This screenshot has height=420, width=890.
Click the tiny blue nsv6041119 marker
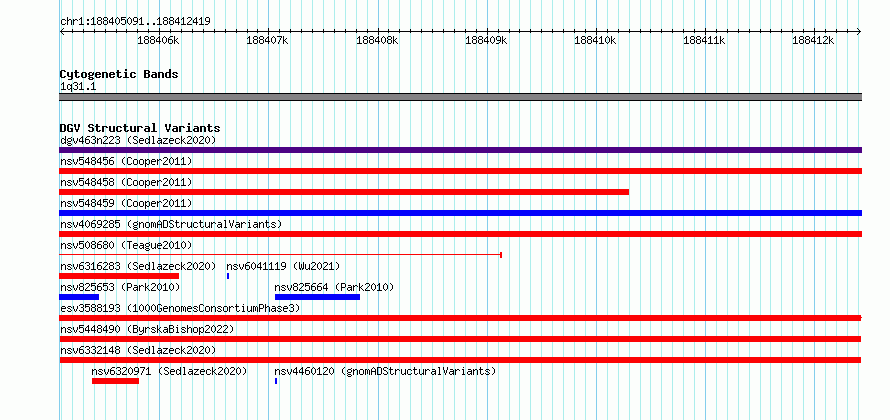pos(228,276)
